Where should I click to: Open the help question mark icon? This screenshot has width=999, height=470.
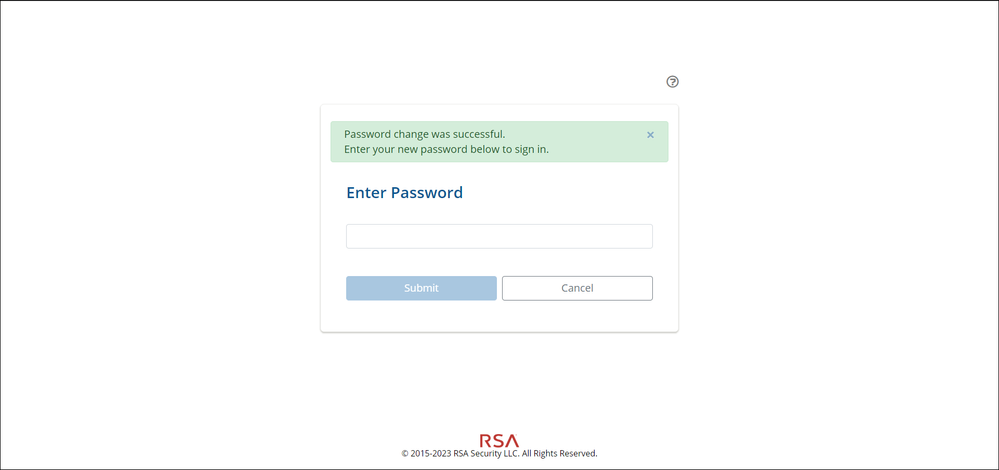[x=672, y=82]
